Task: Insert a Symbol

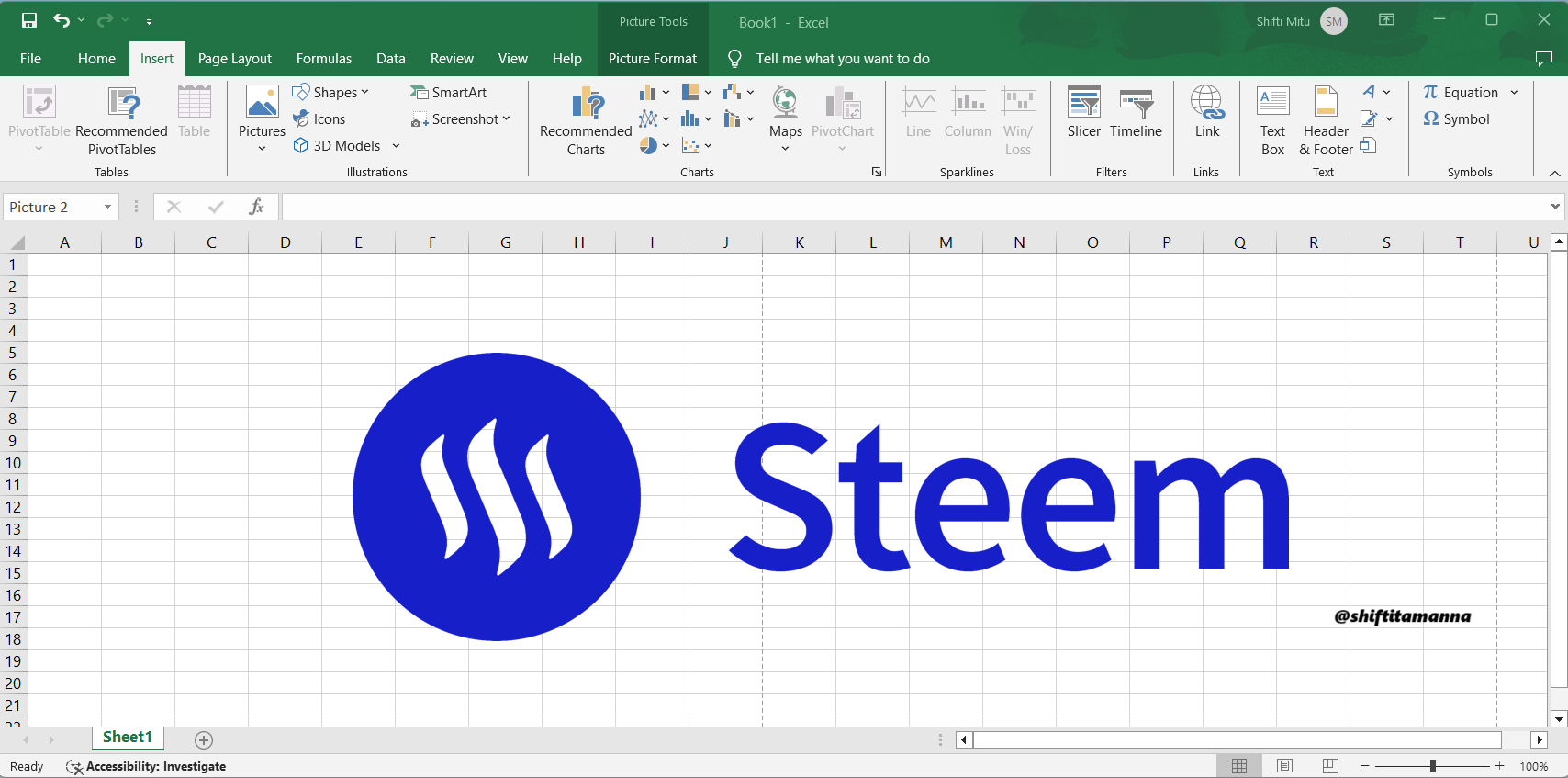Action: (1456, 118)
